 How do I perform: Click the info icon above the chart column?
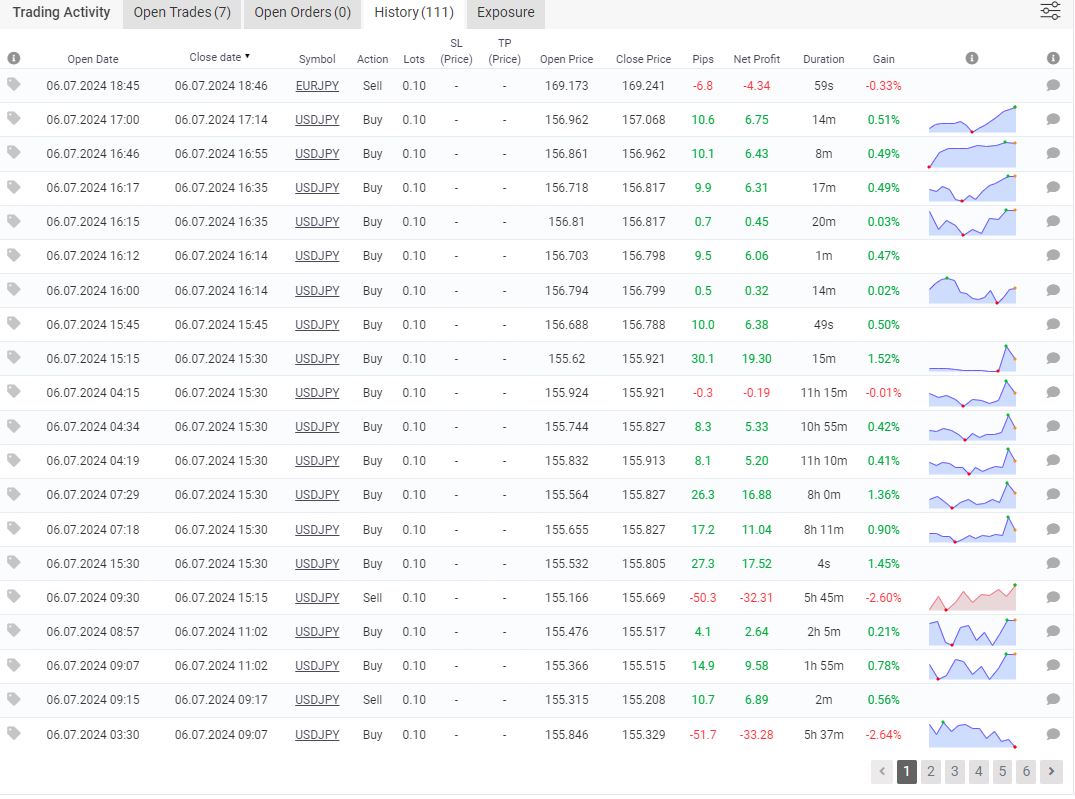click(x=972, y=59)
